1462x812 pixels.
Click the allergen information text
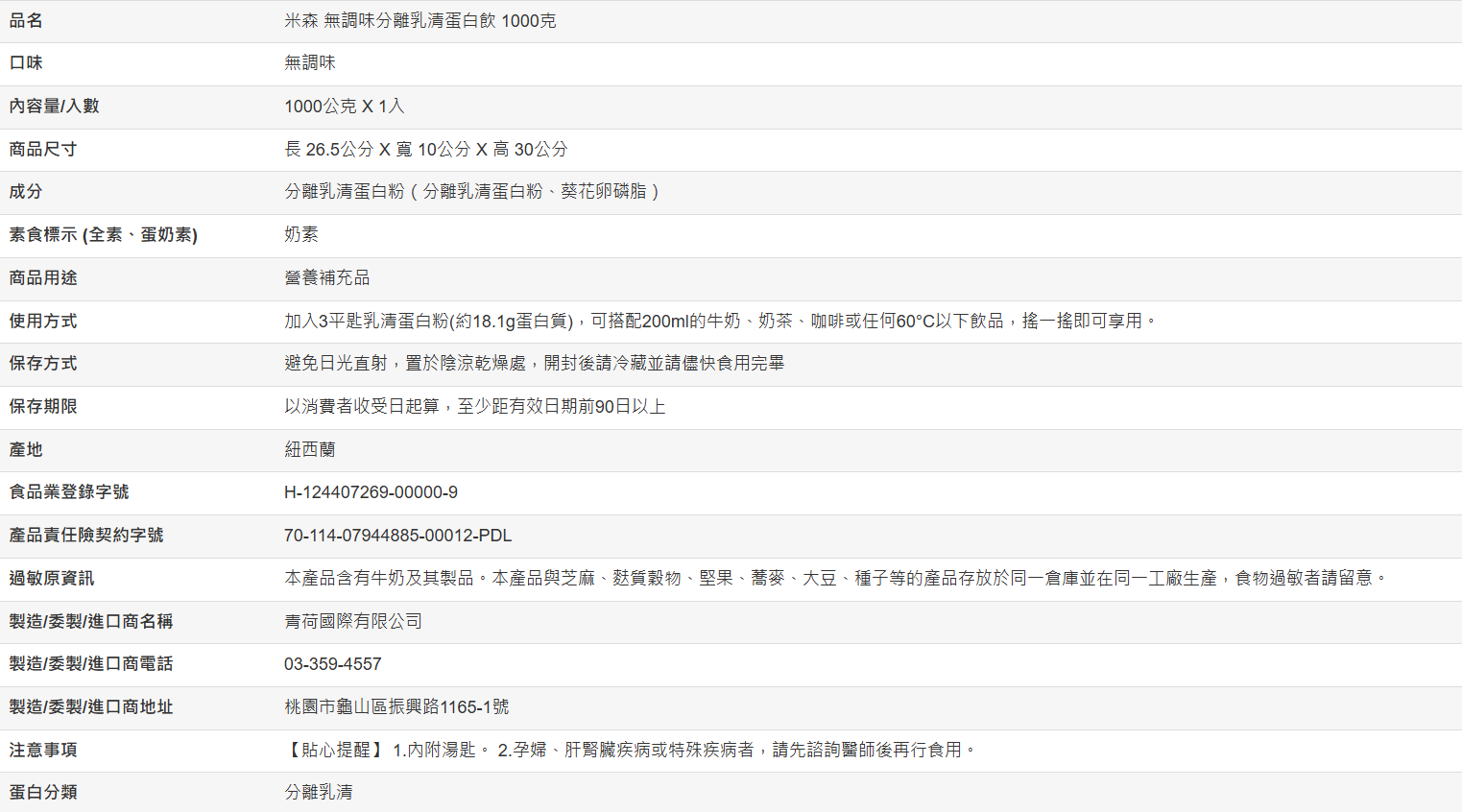click(x=835, y=579)
